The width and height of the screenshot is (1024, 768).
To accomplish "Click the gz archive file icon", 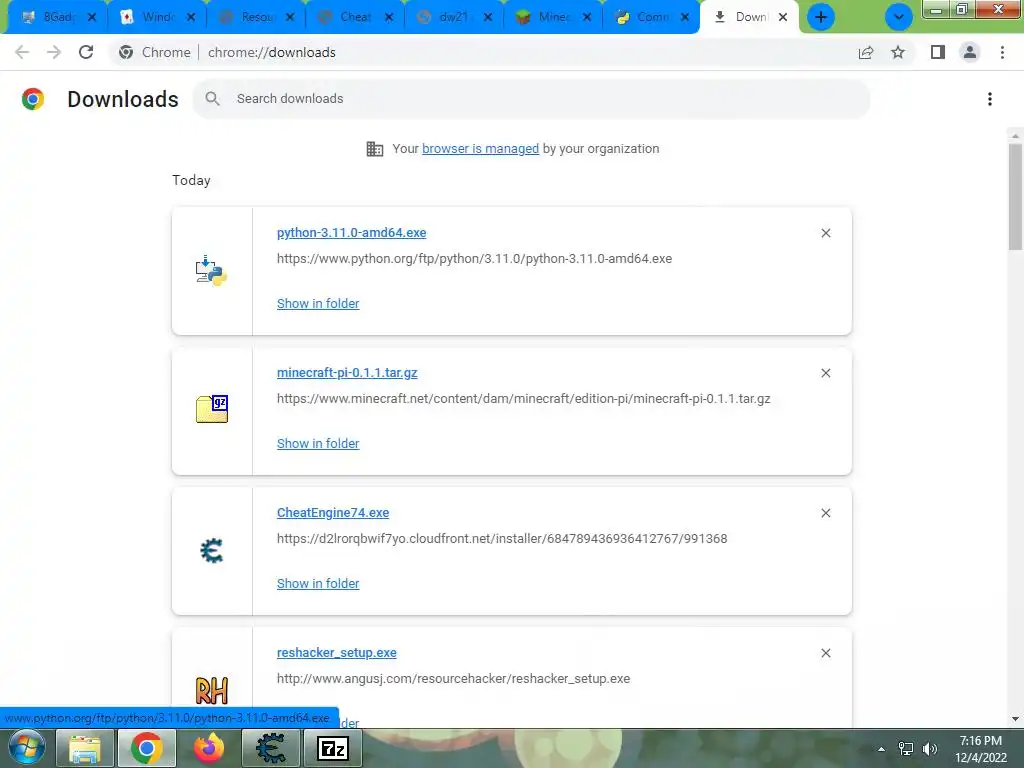I will click(212, 409).
